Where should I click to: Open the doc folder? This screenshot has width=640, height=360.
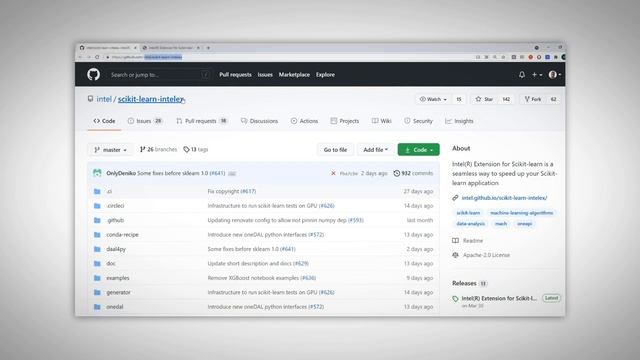[111, 264]
